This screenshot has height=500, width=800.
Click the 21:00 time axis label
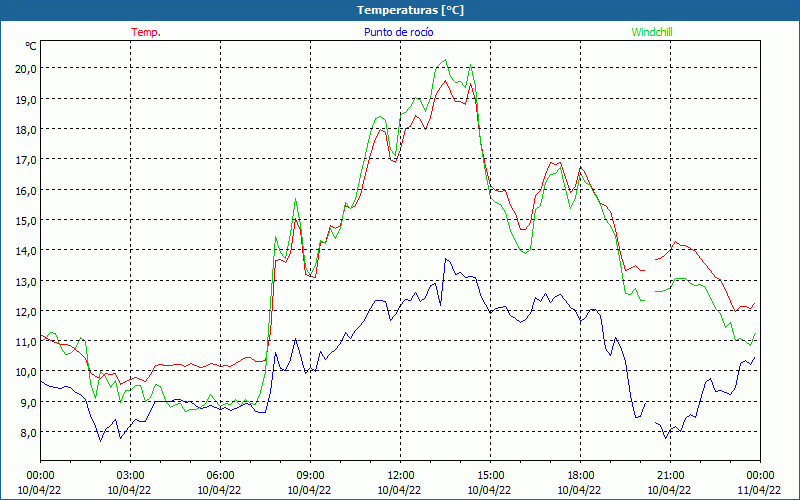[x=670, y=476]
